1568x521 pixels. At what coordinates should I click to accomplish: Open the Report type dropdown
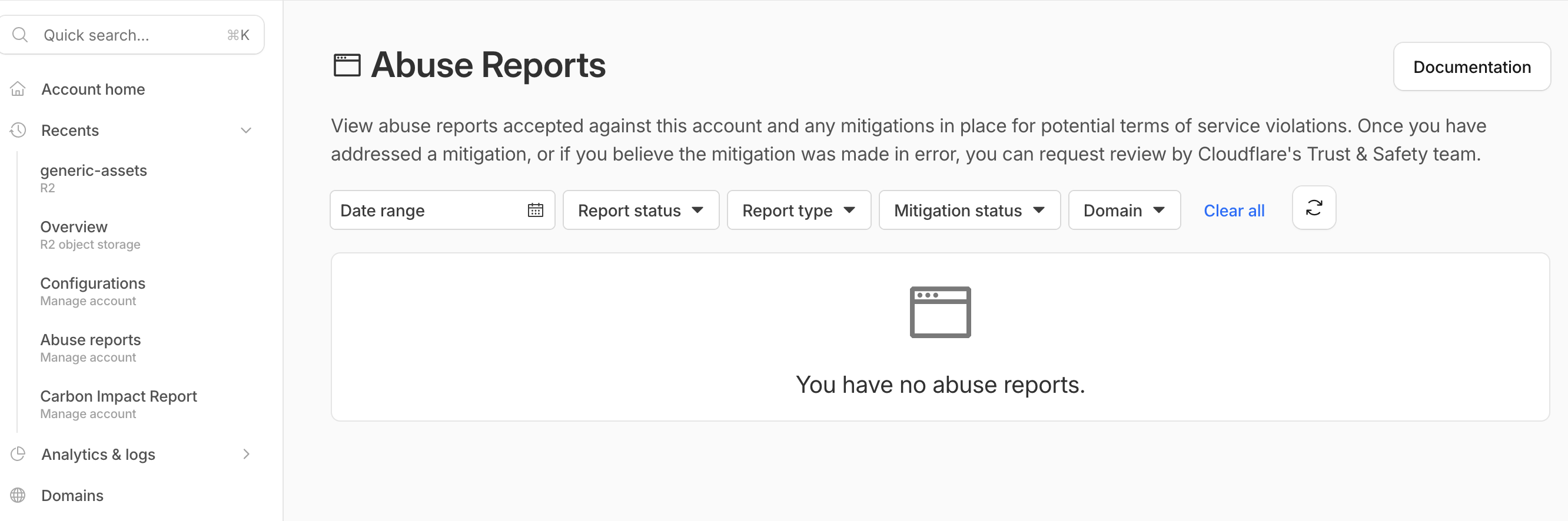coord(798,211)
